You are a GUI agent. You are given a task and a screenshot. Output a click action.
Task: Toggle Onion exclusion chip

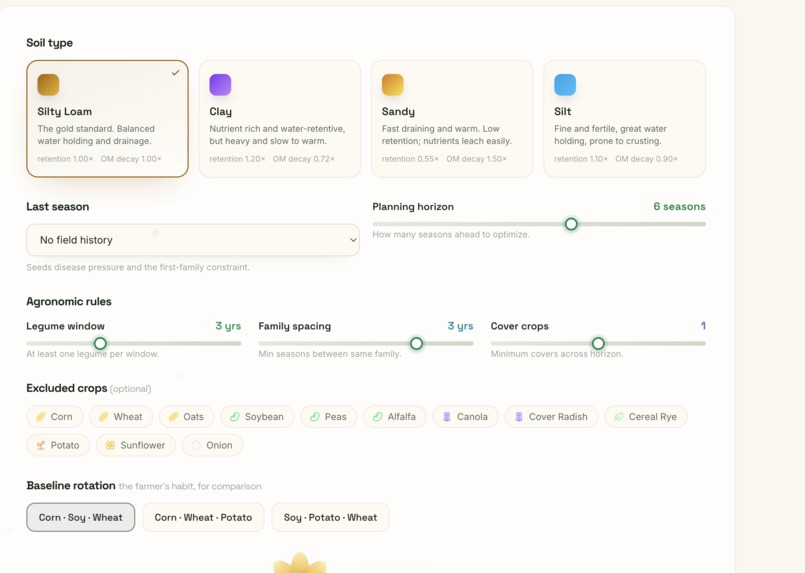coord(213,445)
